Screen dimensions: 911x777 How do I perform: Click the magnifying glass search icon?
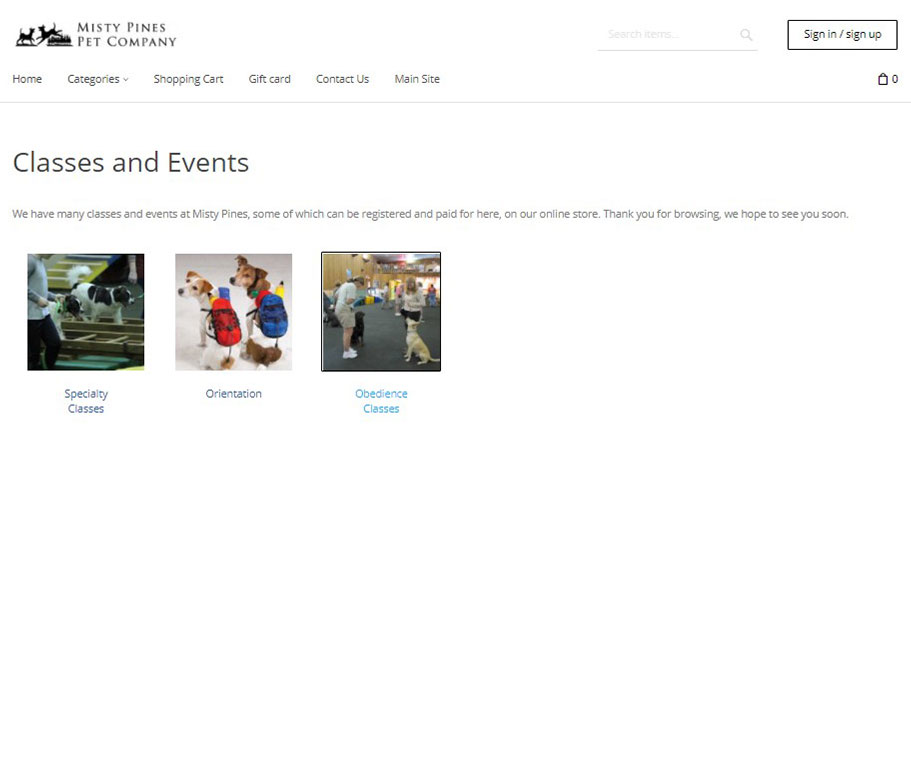[746, 35]
